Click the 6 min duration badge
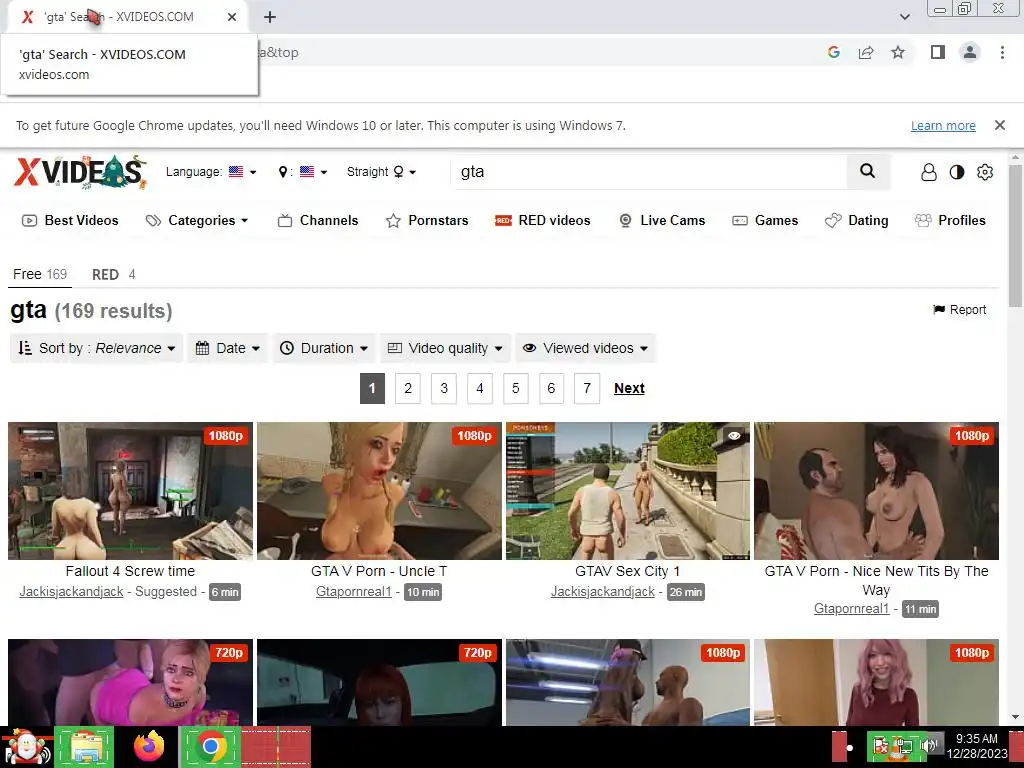Image resolution: width=1024 pixels, height=768 pixels. pos(225,592)
